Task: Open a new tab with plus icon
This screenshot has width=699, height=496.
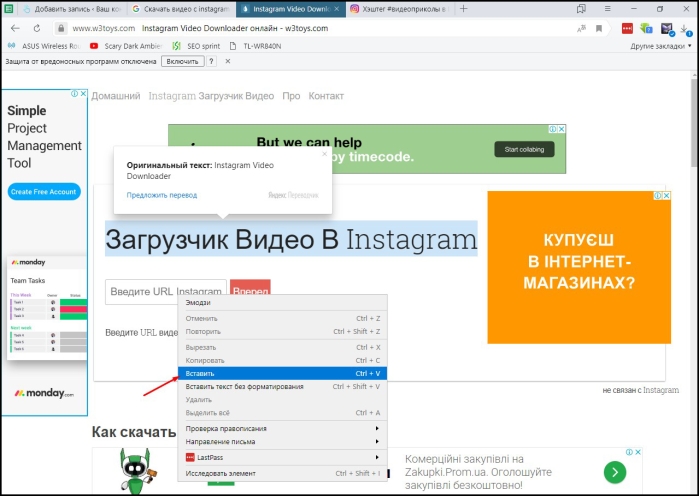Action: (464, 8)
